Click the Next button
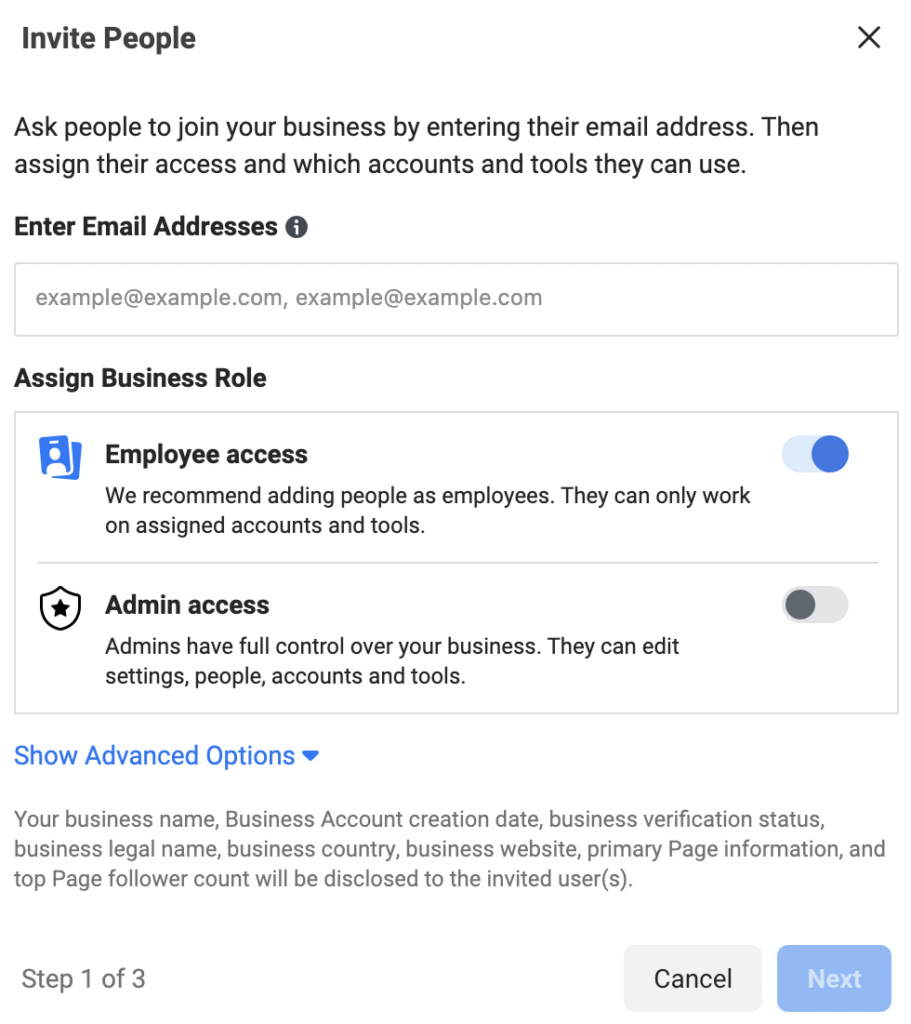The height and width of the screenshot is (1024, 911). (x=833, y=978)
